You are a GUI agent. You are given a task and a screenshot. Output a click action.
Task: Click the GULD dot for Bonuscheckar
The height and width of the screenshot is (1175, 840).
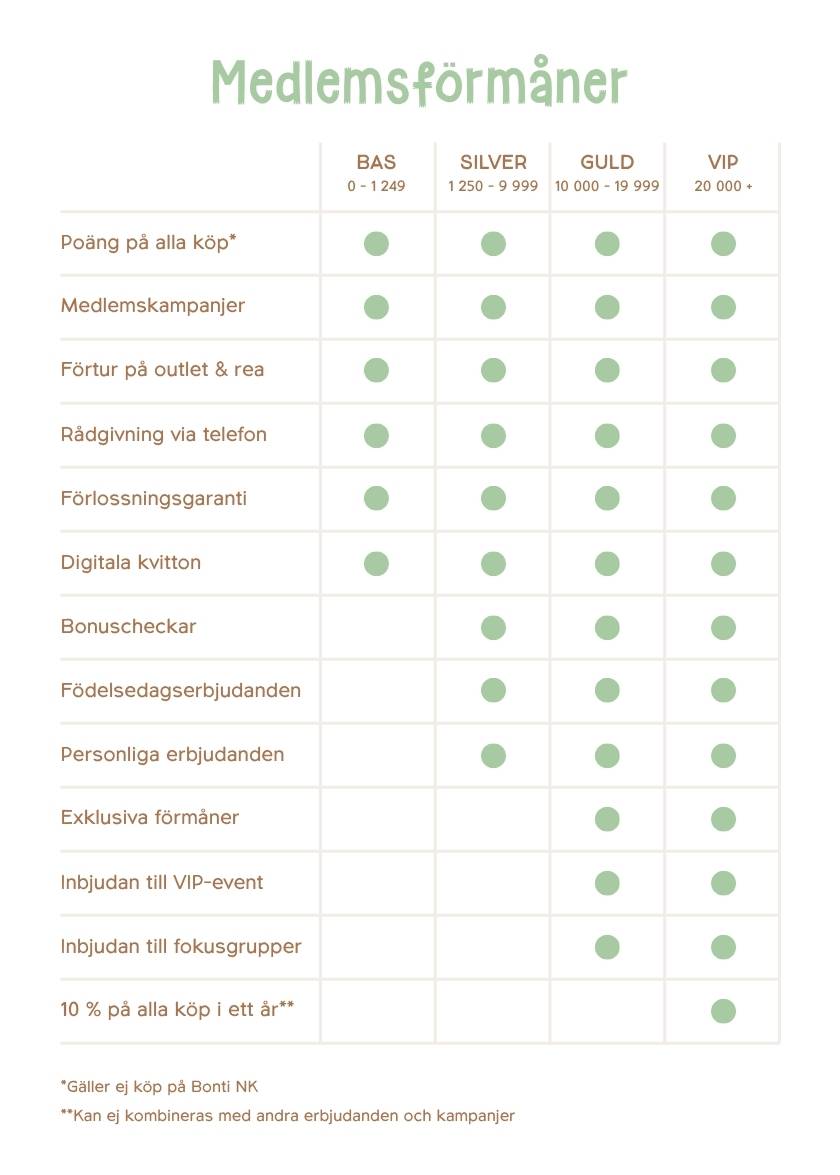pyautogui.click(x=607, y=627)
